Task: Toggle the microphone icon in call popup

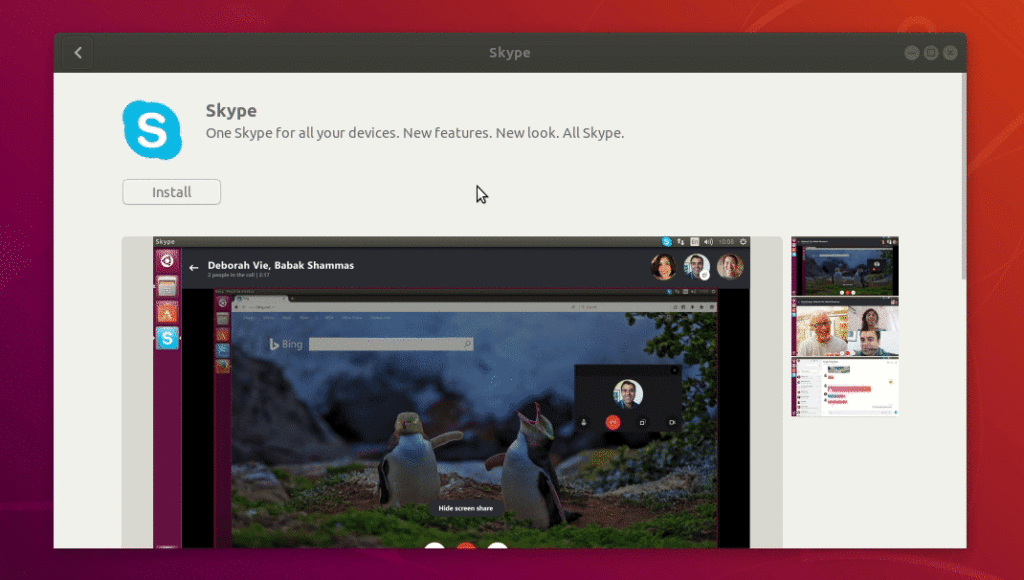Action: (584, 422)
